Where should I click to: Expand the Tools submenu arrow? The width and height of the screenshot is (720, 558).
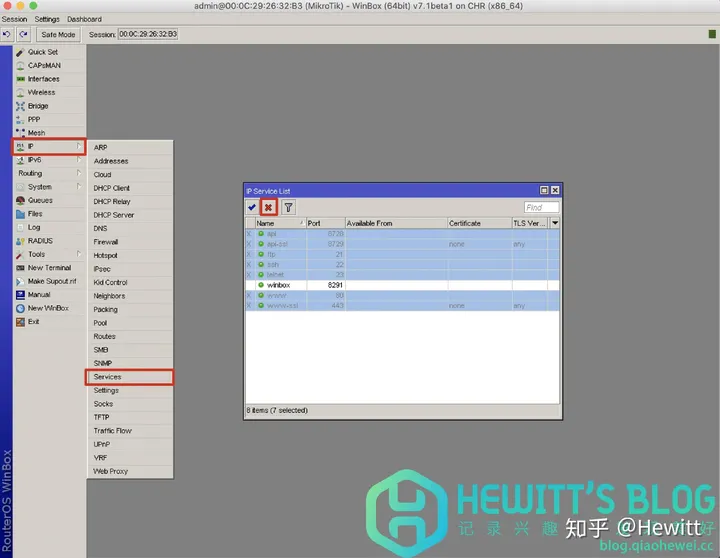coord(79,254)
